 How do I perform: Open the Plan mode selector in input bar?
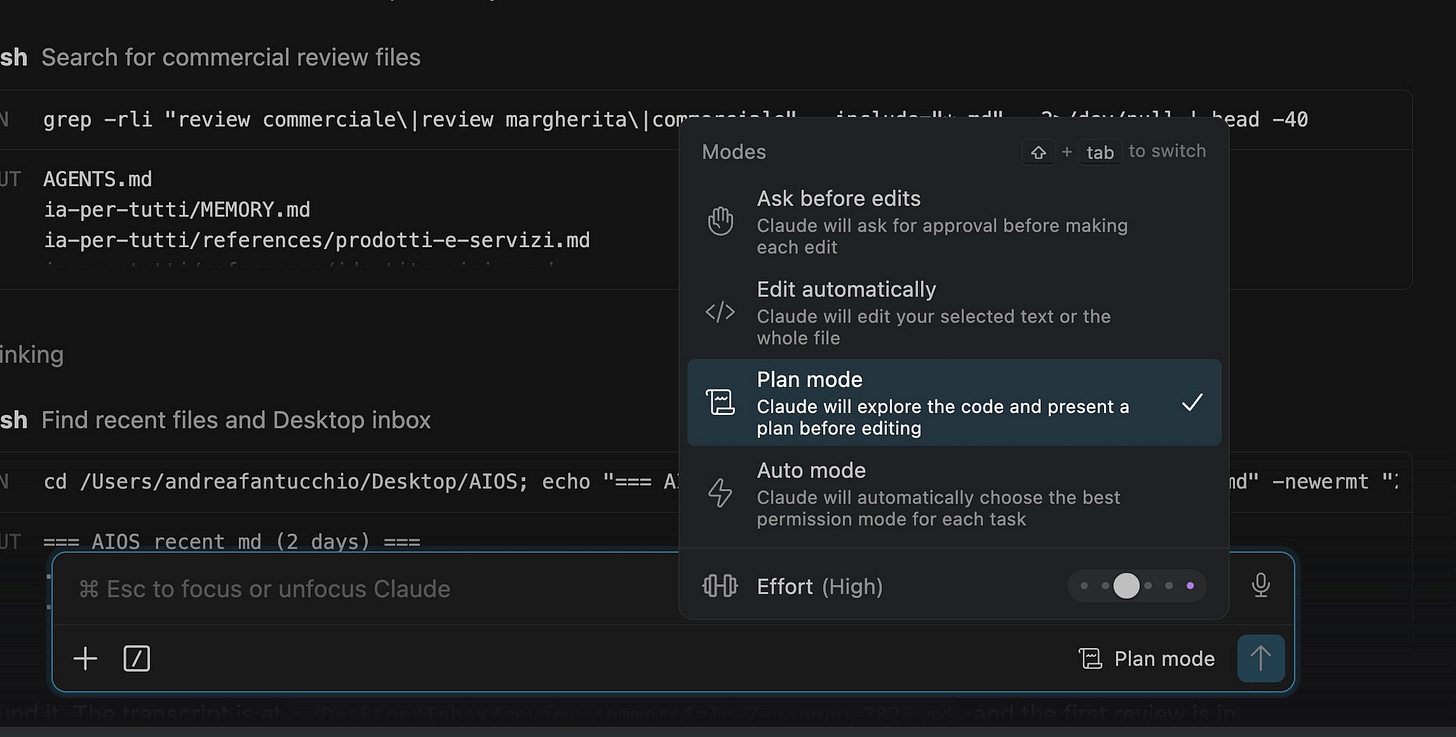(x=1147, y=658)
